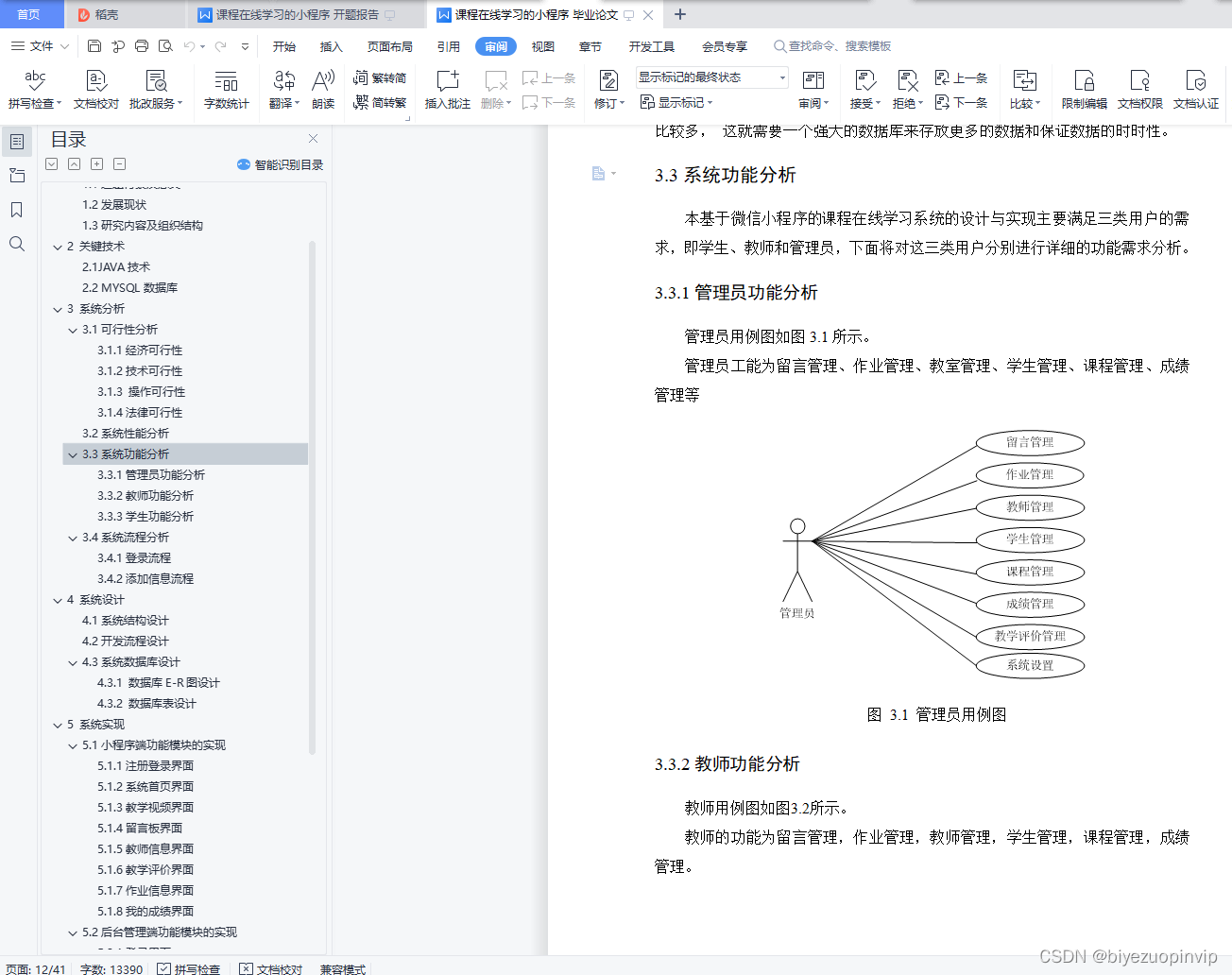The height and width of the screenshot is (975, 1232).
Task: Open the outline/contents sidebar icon
Action: 17,142
